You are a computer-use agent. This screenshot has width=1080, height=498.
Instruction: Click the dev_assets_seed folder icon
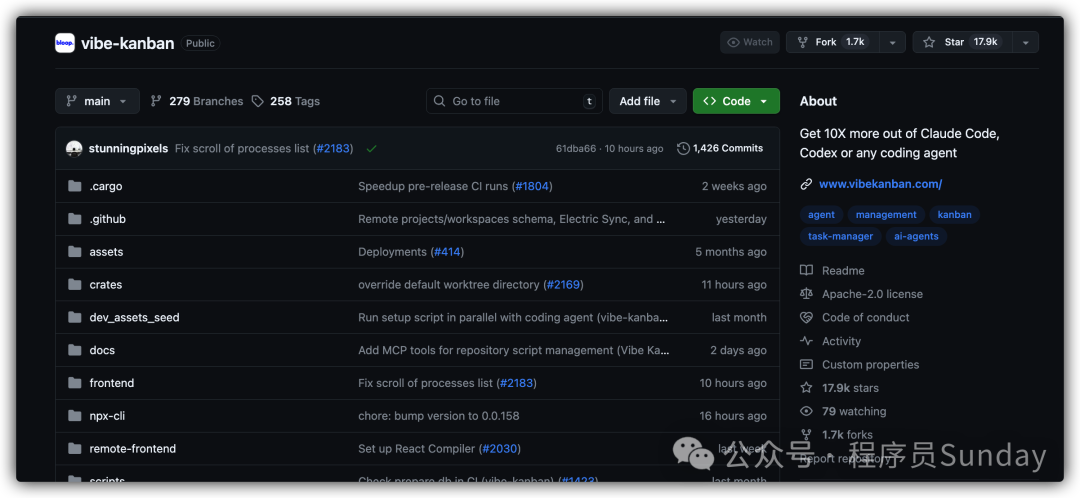click(74, 318)
